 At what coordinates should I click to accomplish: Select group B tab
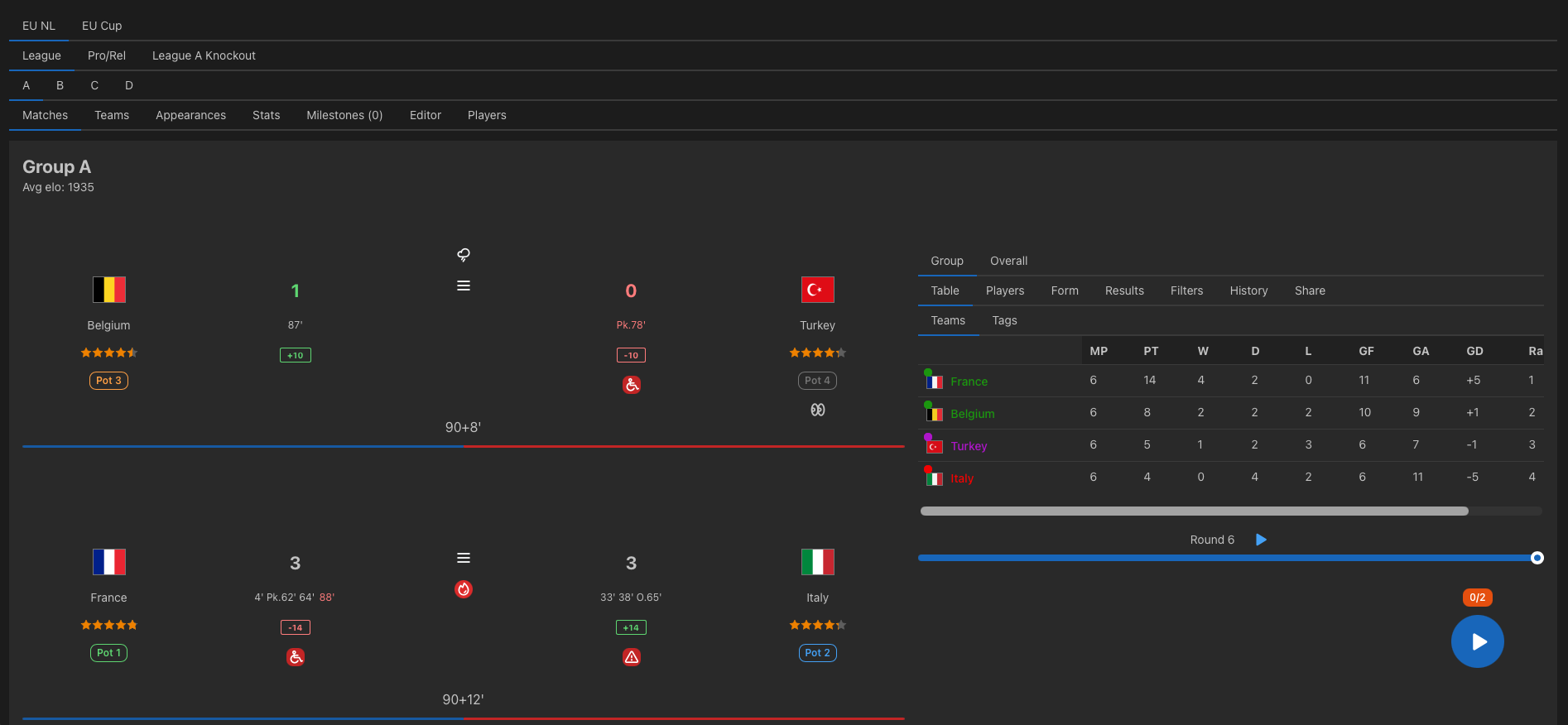(60, 85)
